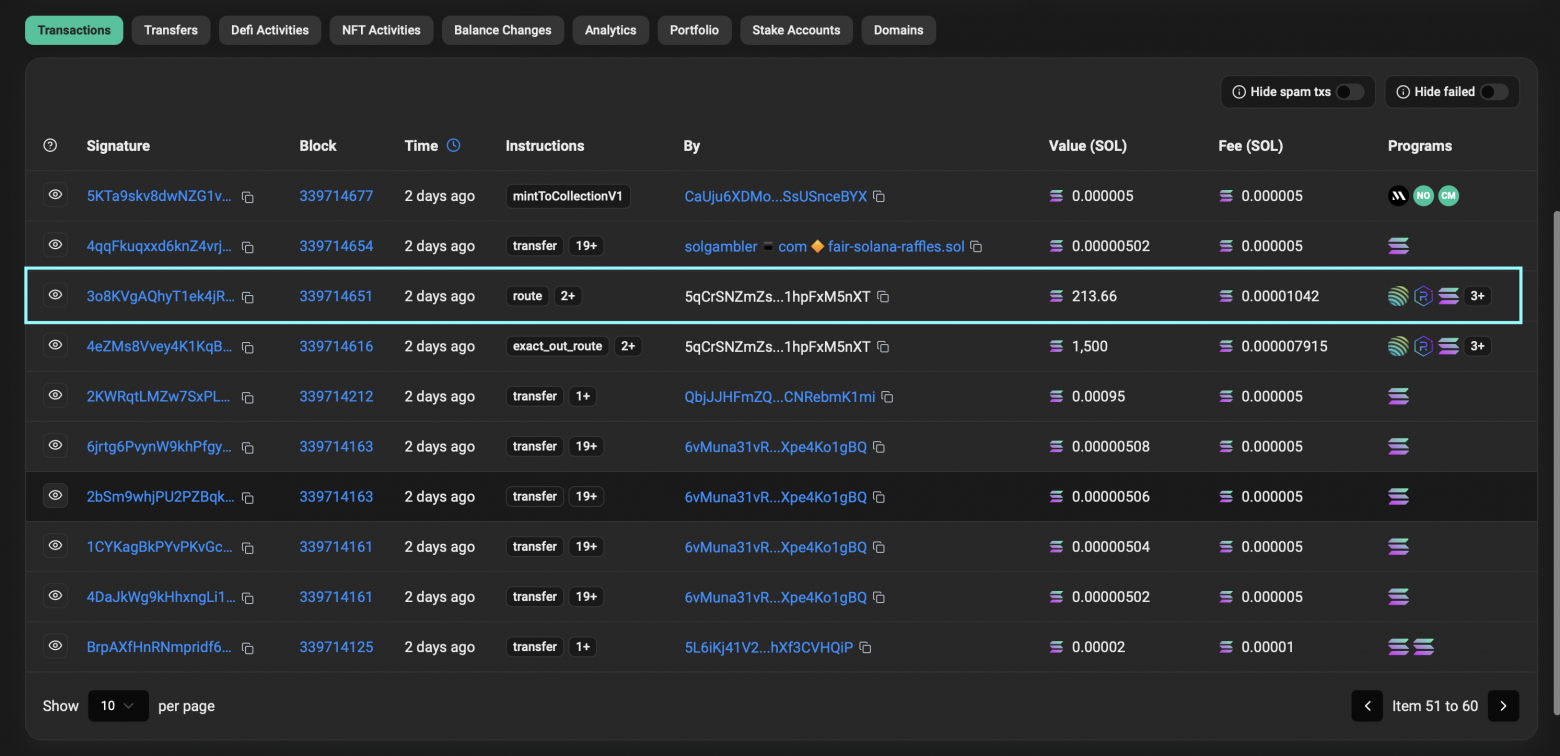
Task: Switch to the Analytics tab
Action: (x=610, y=30)
